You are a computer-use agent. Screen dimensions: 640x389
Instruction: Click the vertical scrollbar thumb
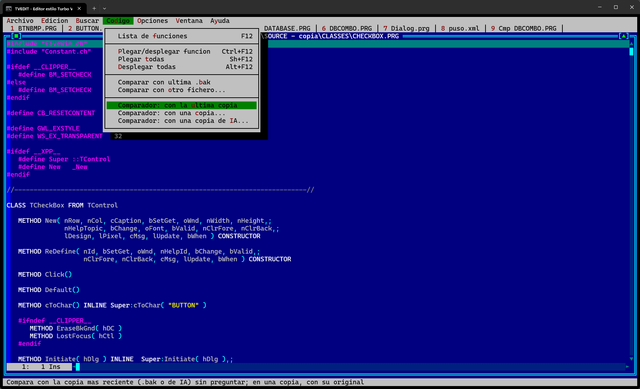[x=631, y=51]
